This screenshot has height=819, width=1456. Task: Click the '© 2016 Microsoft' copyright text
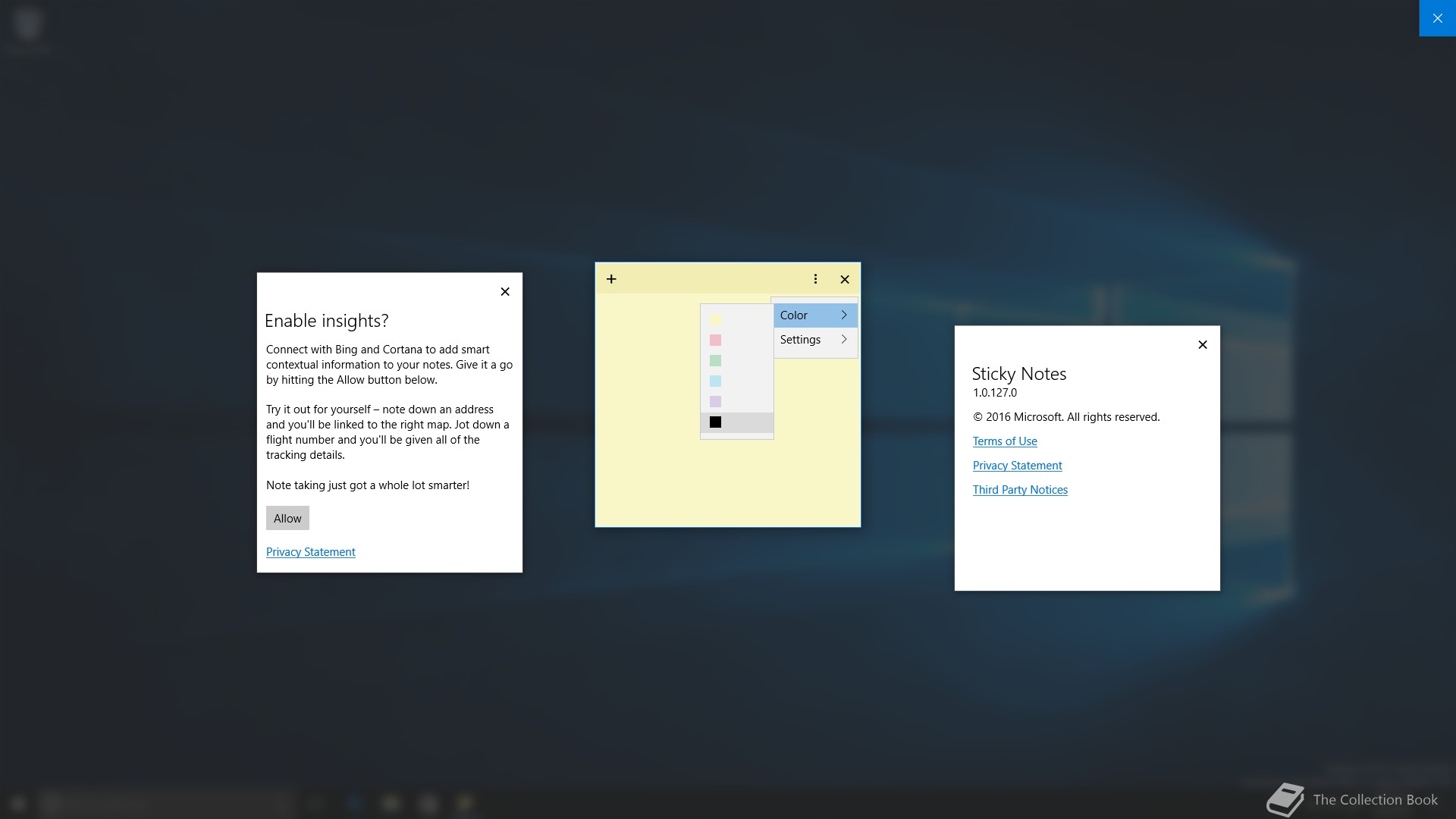pyautogui.click(x=1066, y=417)
